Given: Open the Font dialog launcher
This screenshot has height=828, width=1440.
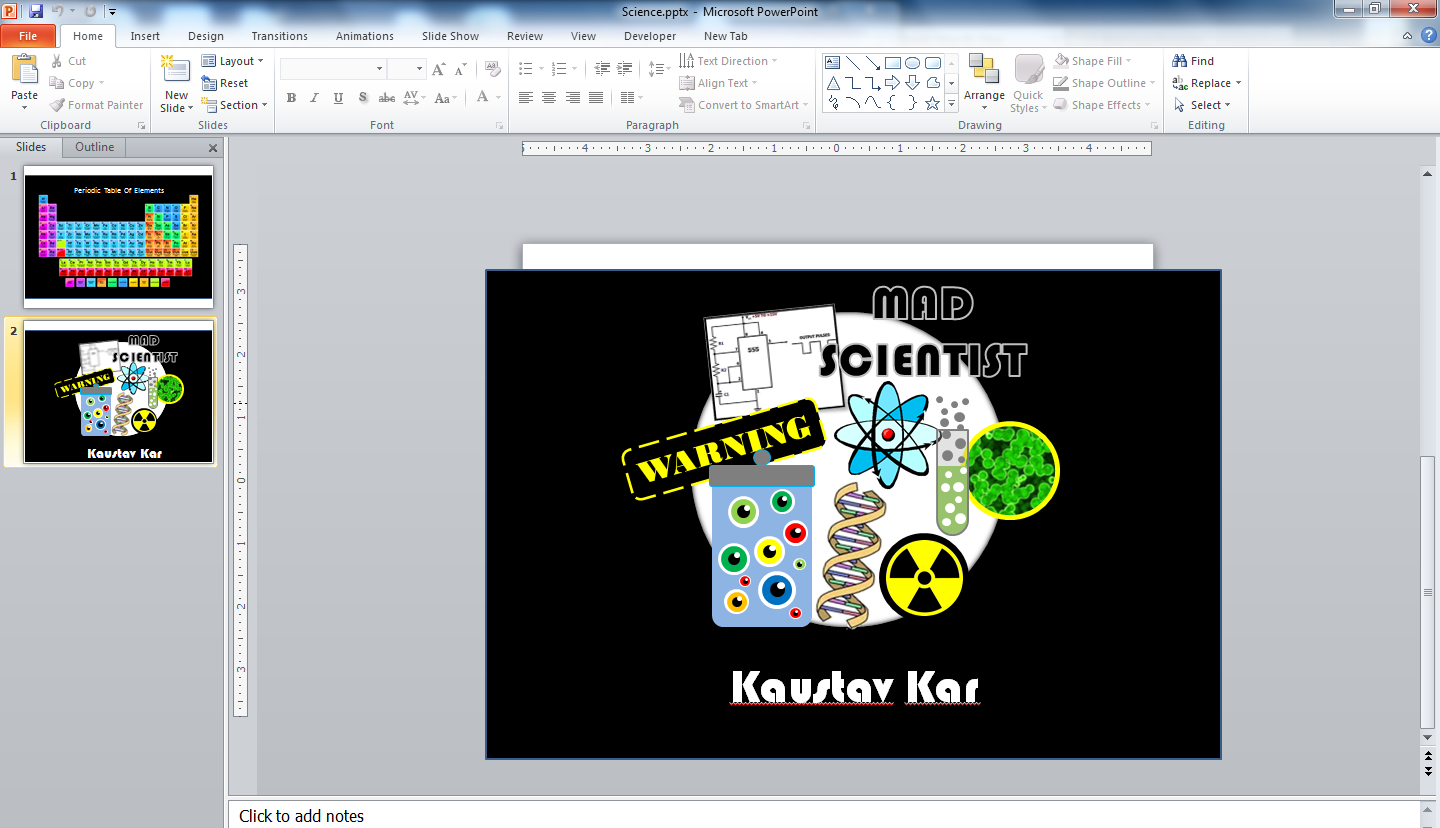Looking at the screenshot, I should tap(499, 126).
